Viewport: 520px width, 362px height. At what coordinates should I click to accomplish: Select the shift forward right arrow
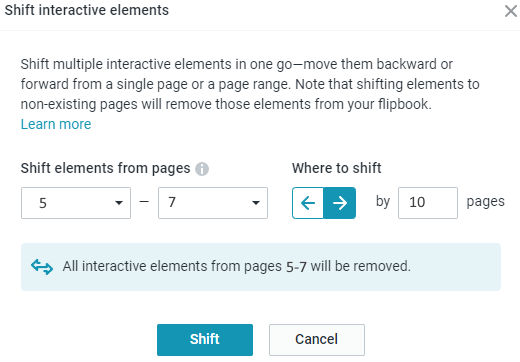340,203
